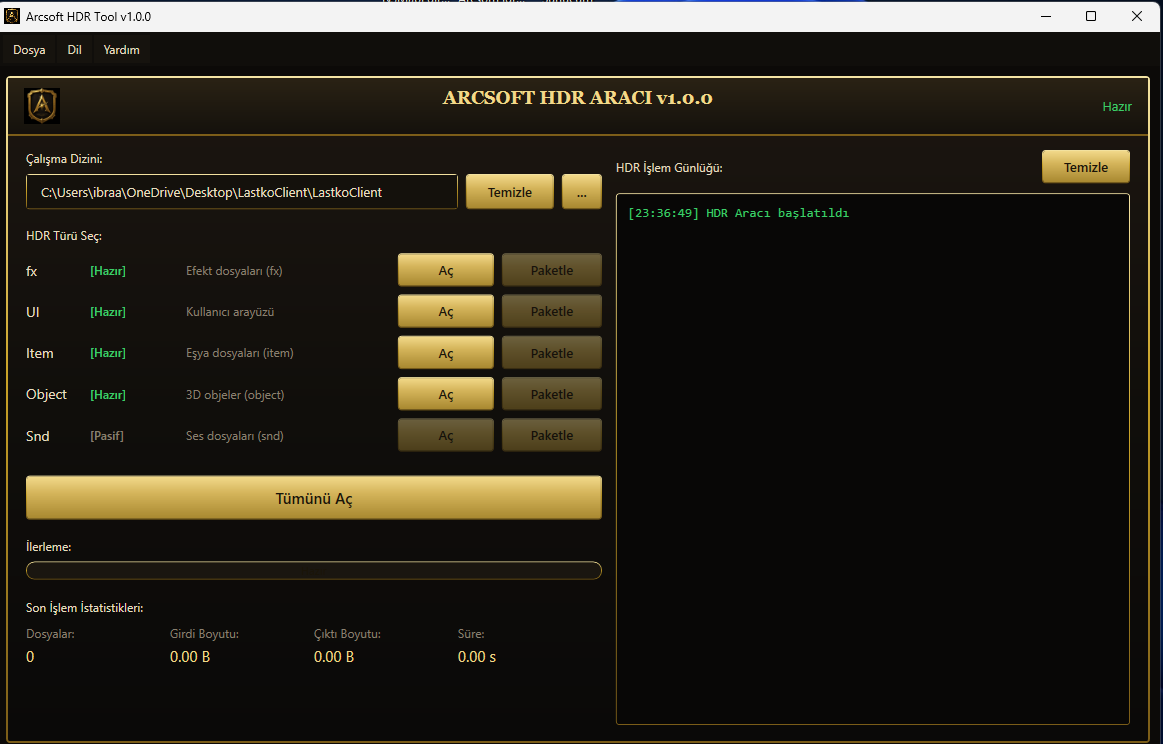This screenshot has width=1163, height=744.
Task: Minimize the Arcsoft HDR Tool window
Action: point(1046,16)
